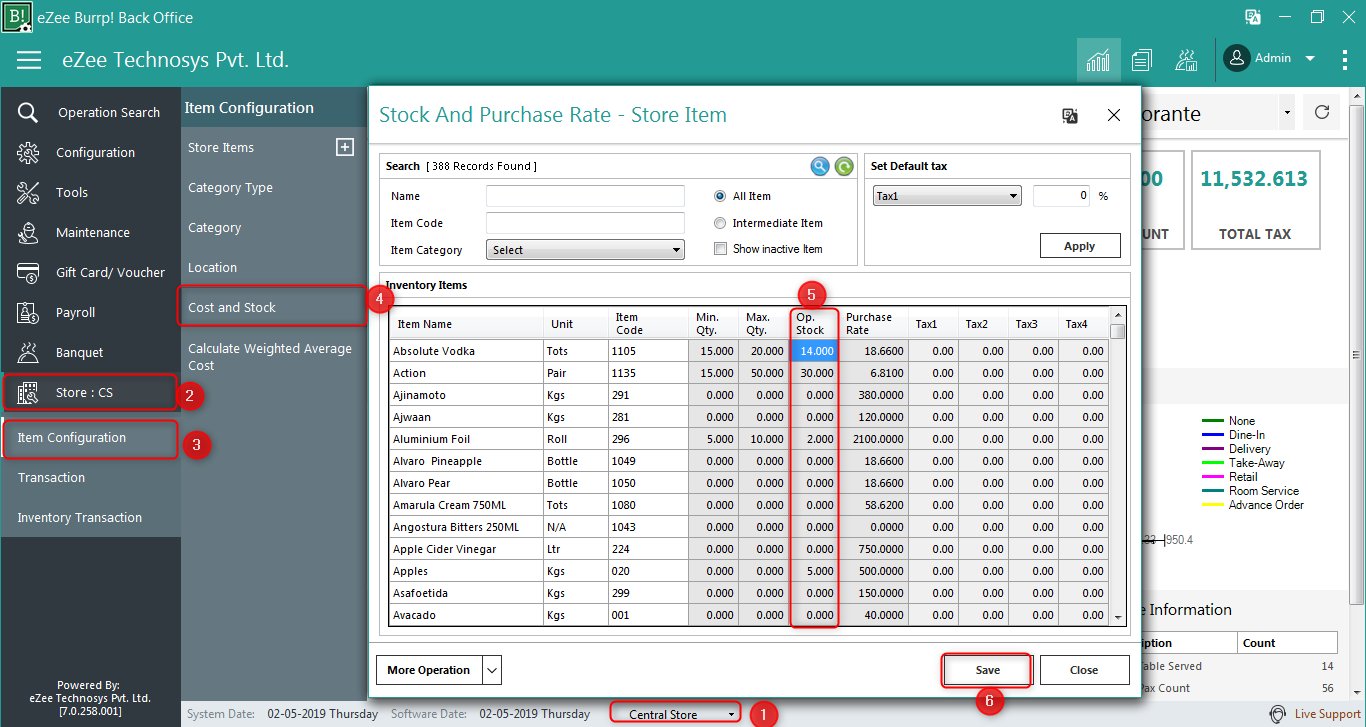Select the Action Max. Qty. cell 50.000
1366x727 pixels.
764,373
